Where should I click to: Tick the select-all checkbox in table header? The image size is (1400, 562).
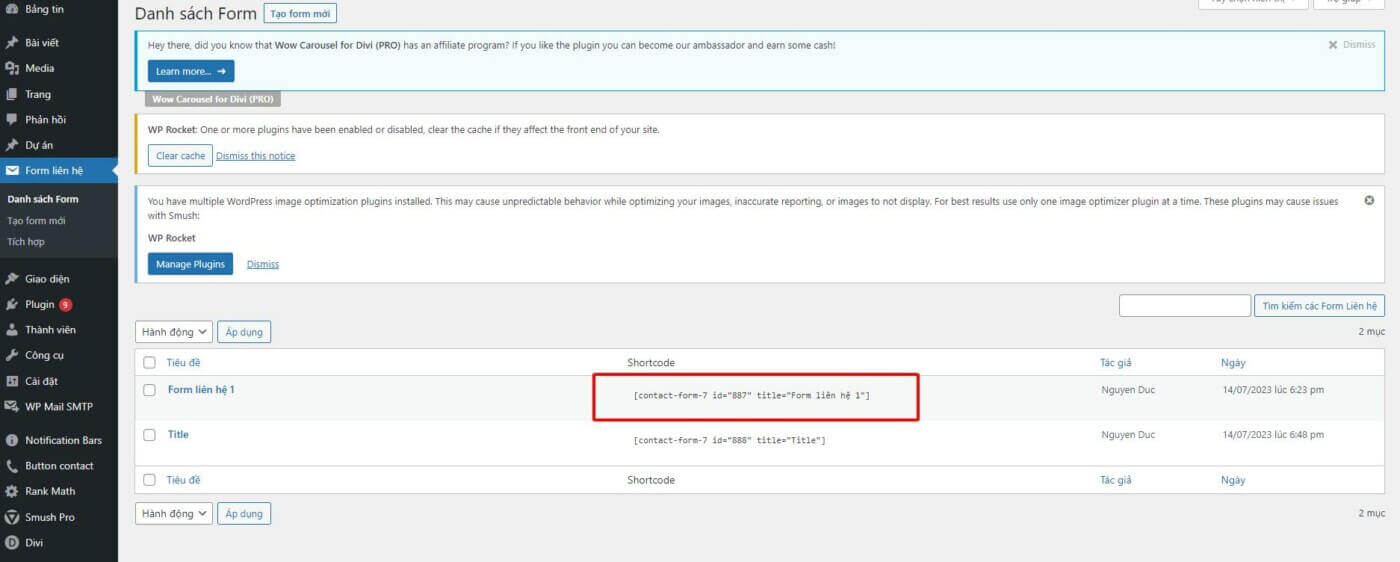[149, 363]
